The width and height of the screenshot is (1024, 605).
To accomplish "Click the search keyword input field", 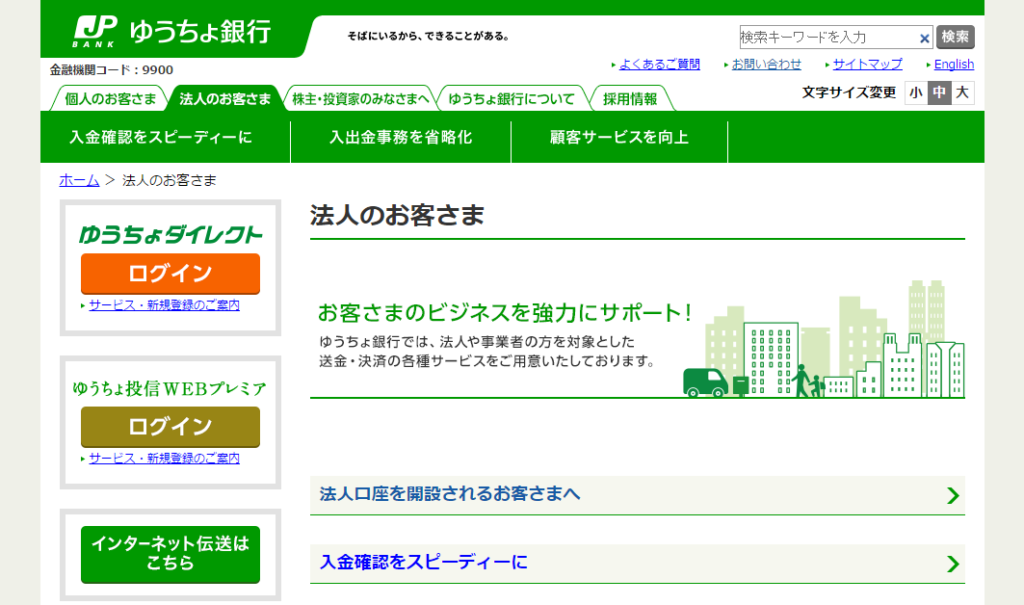I will click(820, 36).
